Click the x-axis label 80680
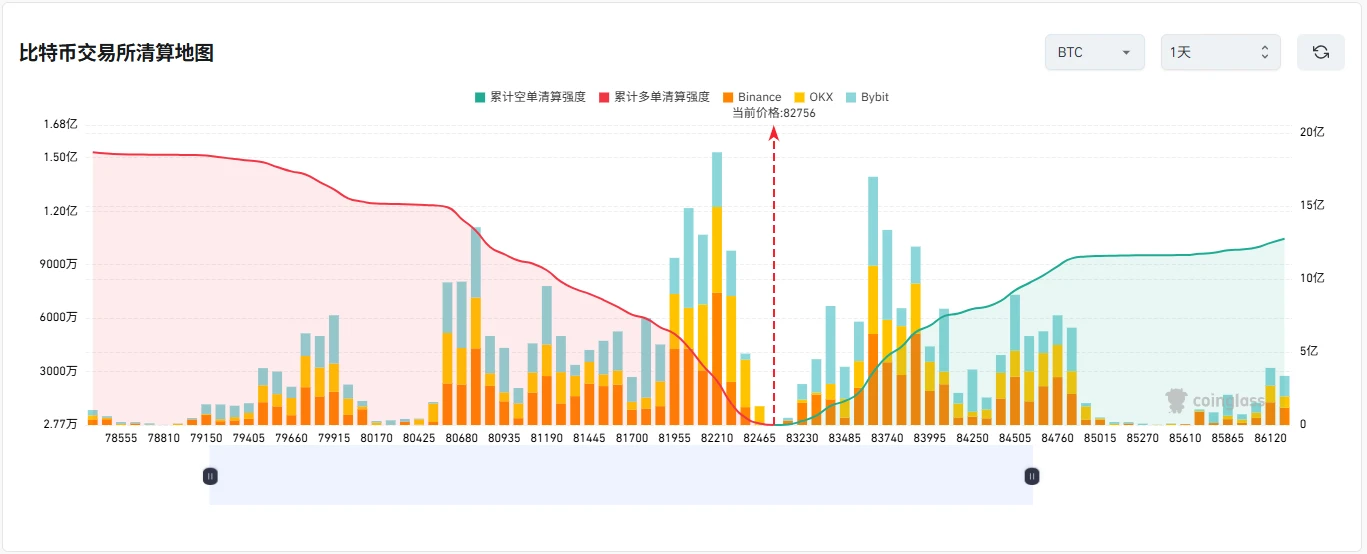The image size is (1367, 554). (462, 438)
